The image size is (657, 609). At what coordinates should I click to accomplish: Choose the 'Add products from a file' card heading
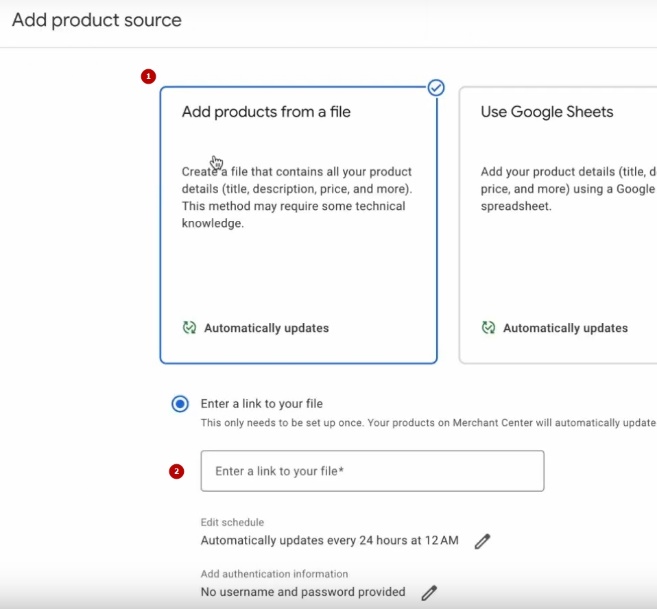pyautogui.click(x=266, y=112)
